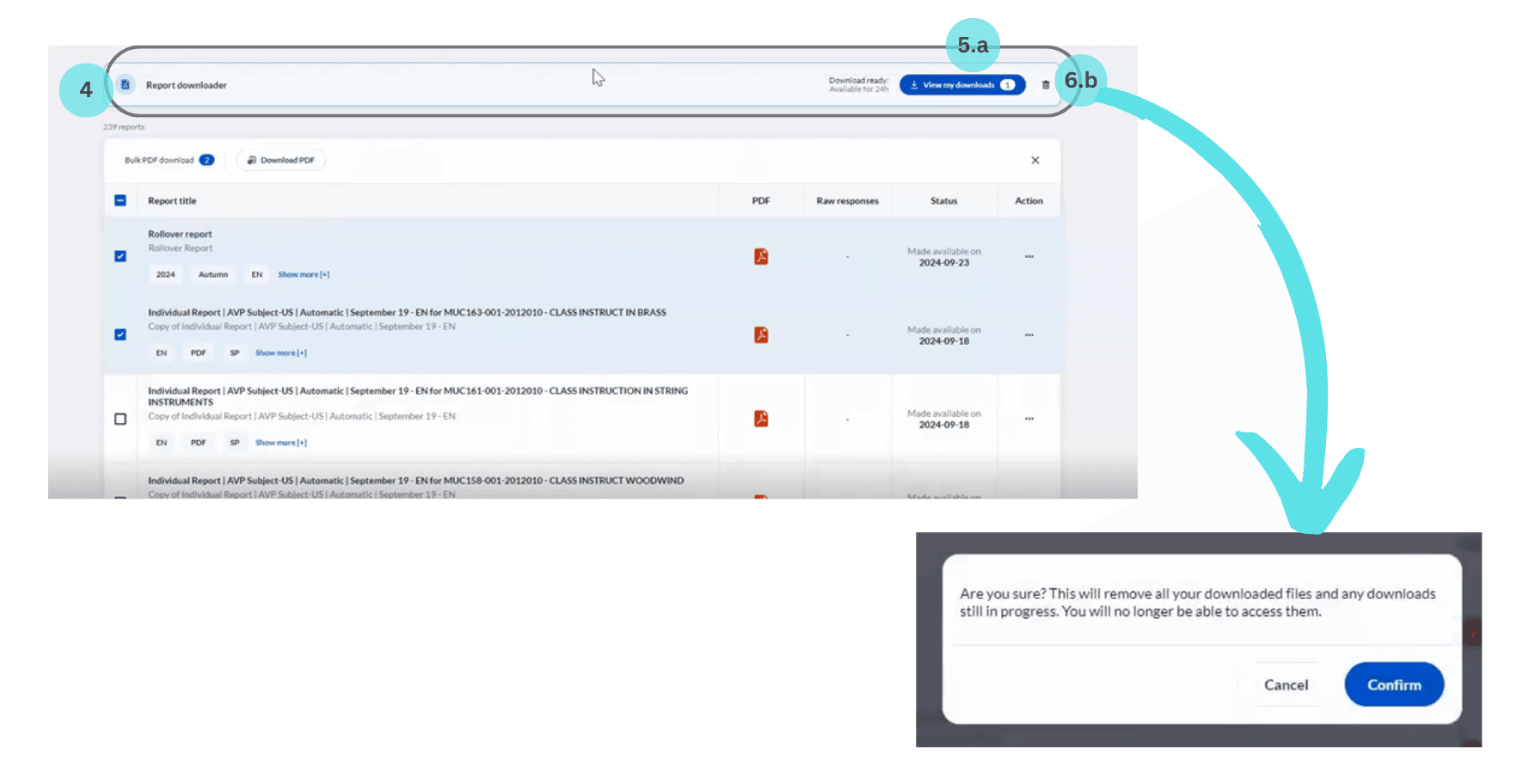This screenshot has height=784, width=1523.
Task: Uncheck the CLASS INSTRUCT IN BRASS checkbox
Action: tap(120, 334)
